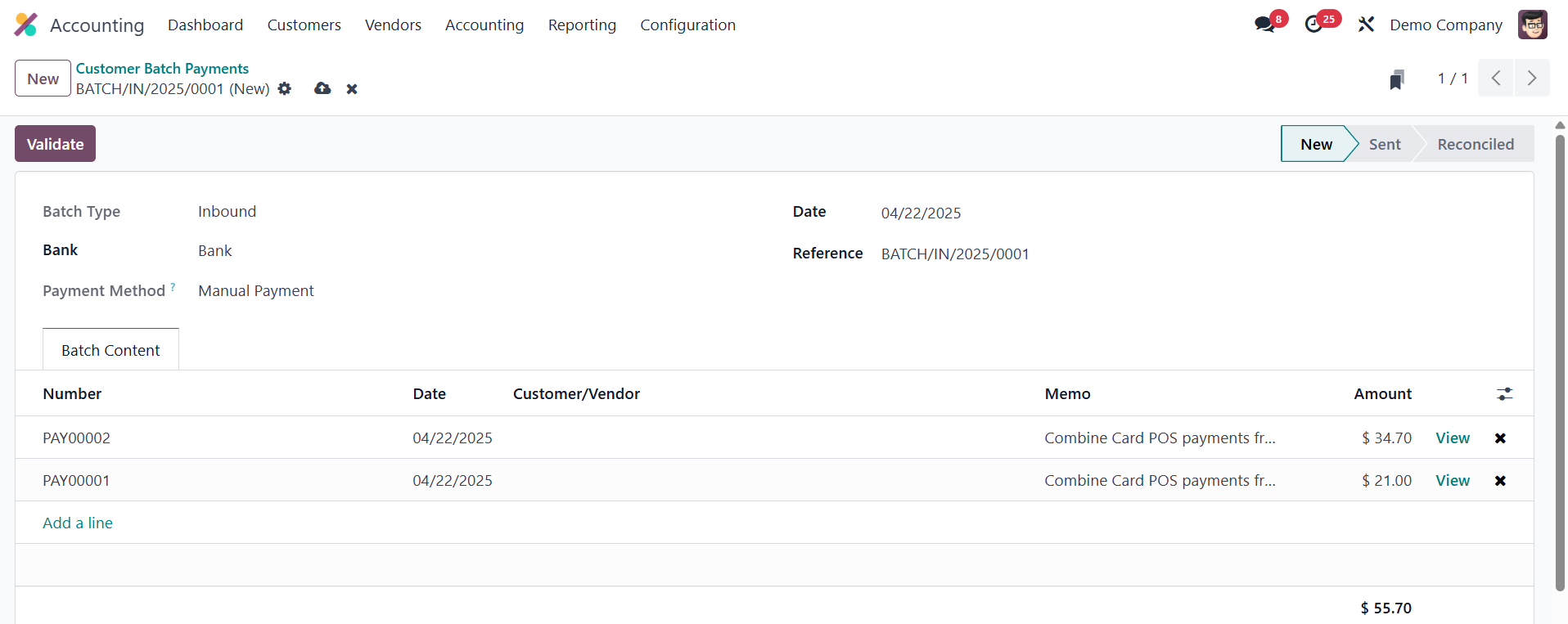Viewport: 1568px width, 624px height.
Task: Click the Accounting app logo icon
Action: (x=26, y=25)
